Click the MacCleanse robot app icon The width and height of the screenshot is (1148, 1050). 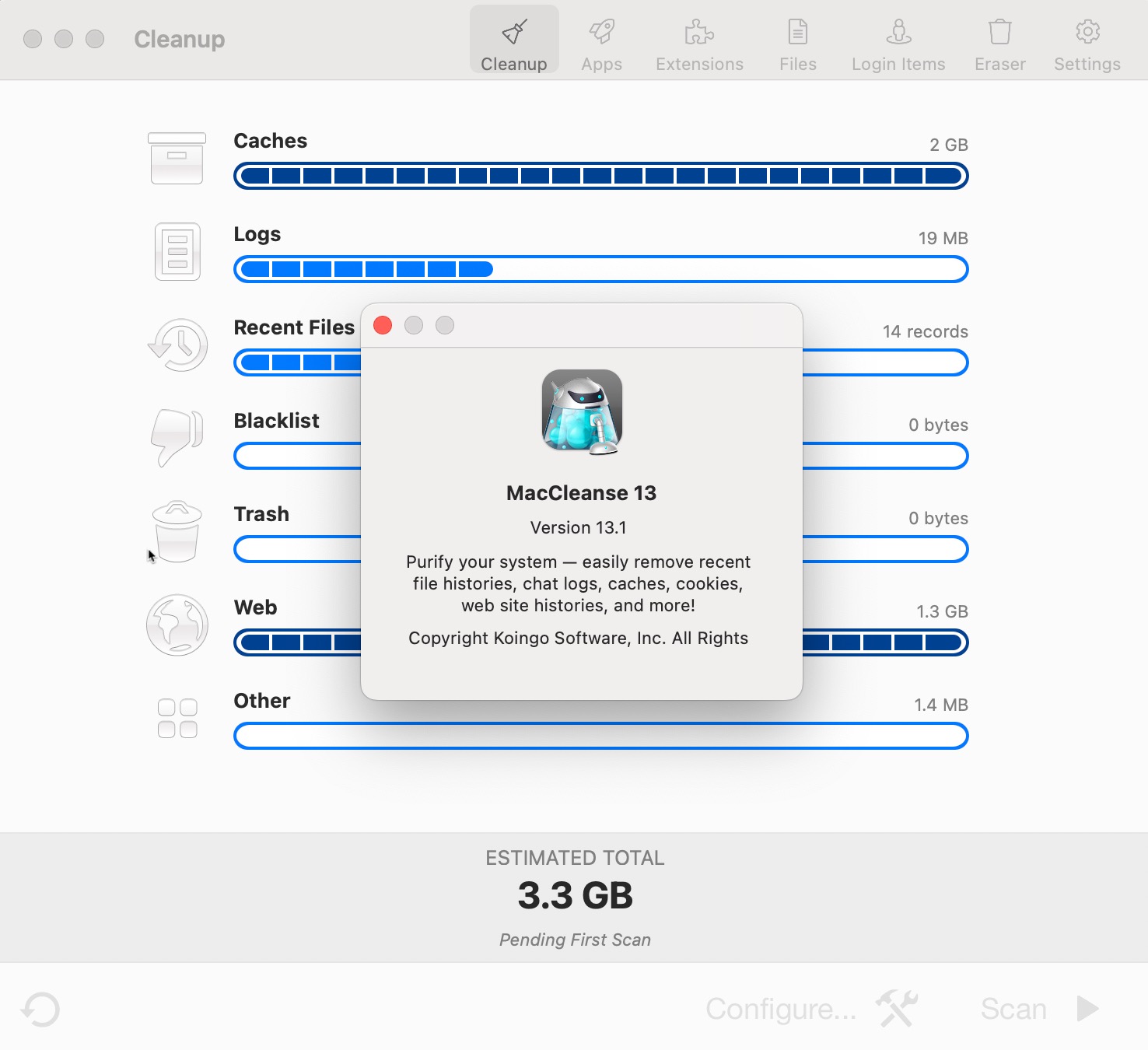582,411
